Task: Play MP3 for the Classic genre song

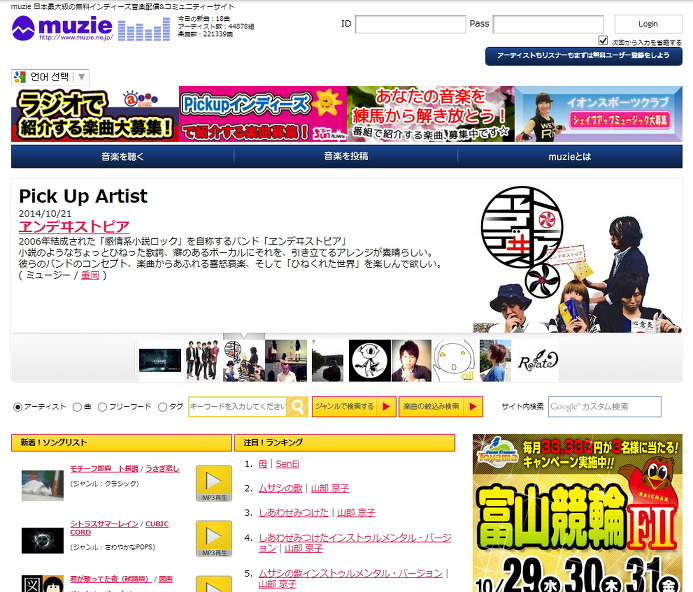Action: pos(214,483)
